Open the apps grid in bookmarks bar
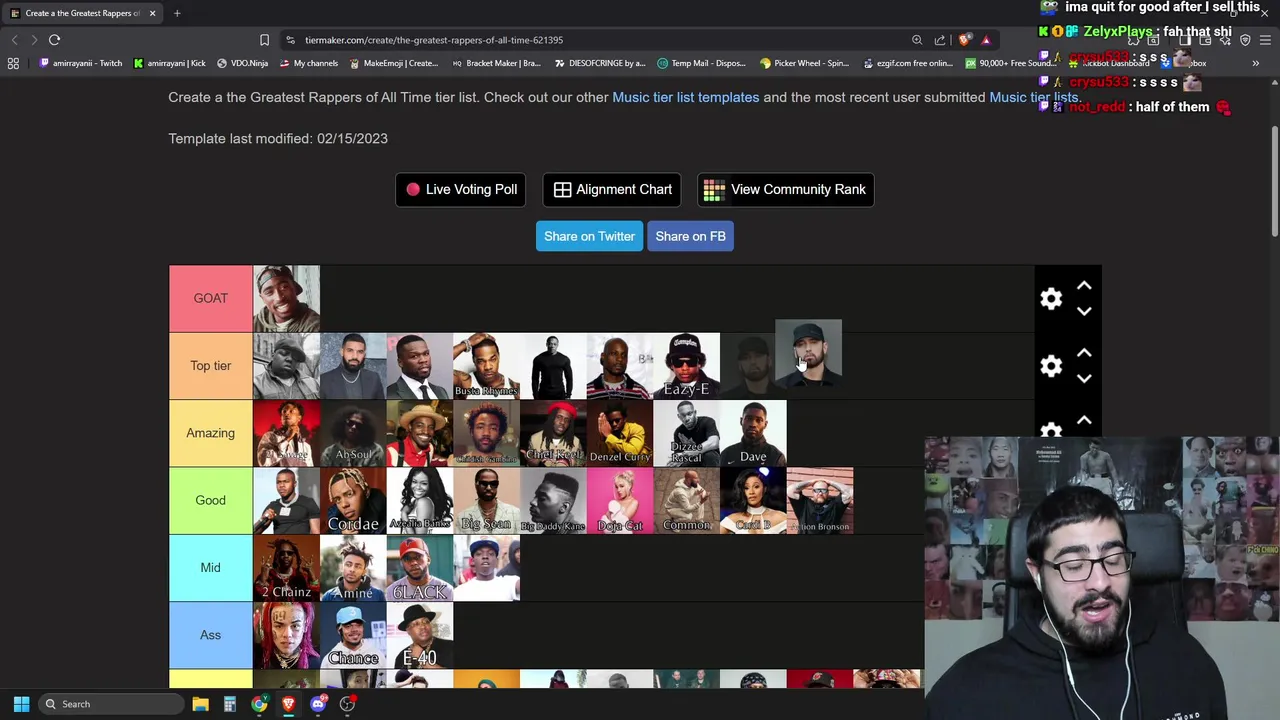 pos(13,63)
